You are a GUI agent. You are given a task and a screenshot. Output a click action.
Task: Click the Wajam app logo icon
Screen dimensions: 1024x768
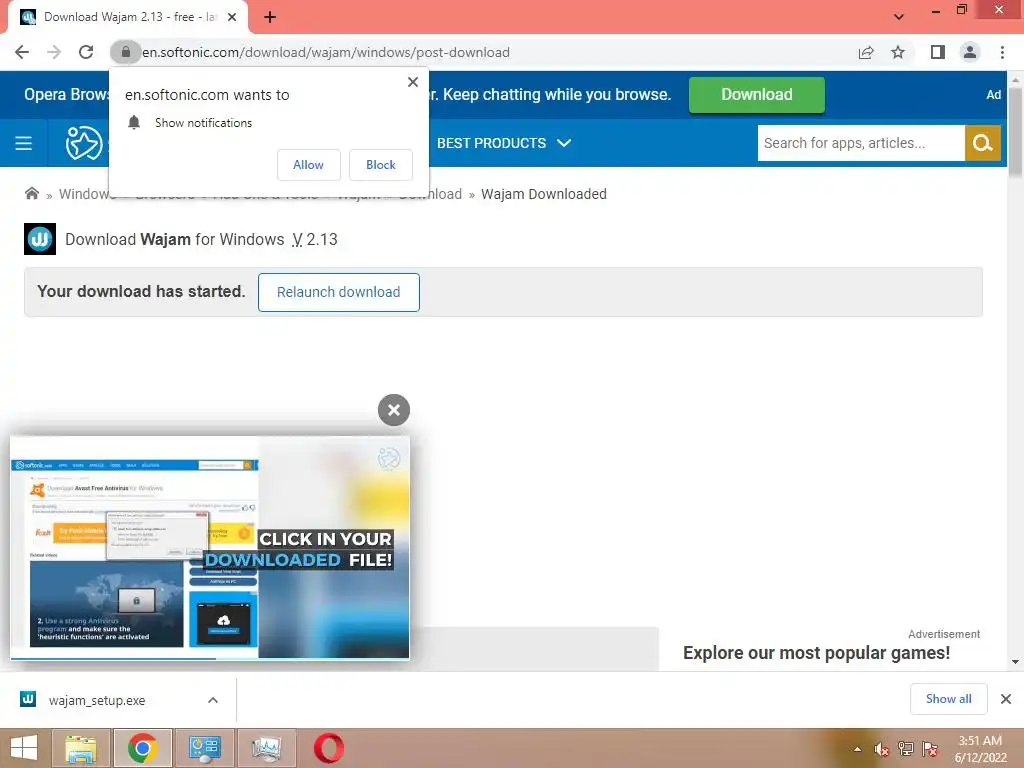pos(40,239)
